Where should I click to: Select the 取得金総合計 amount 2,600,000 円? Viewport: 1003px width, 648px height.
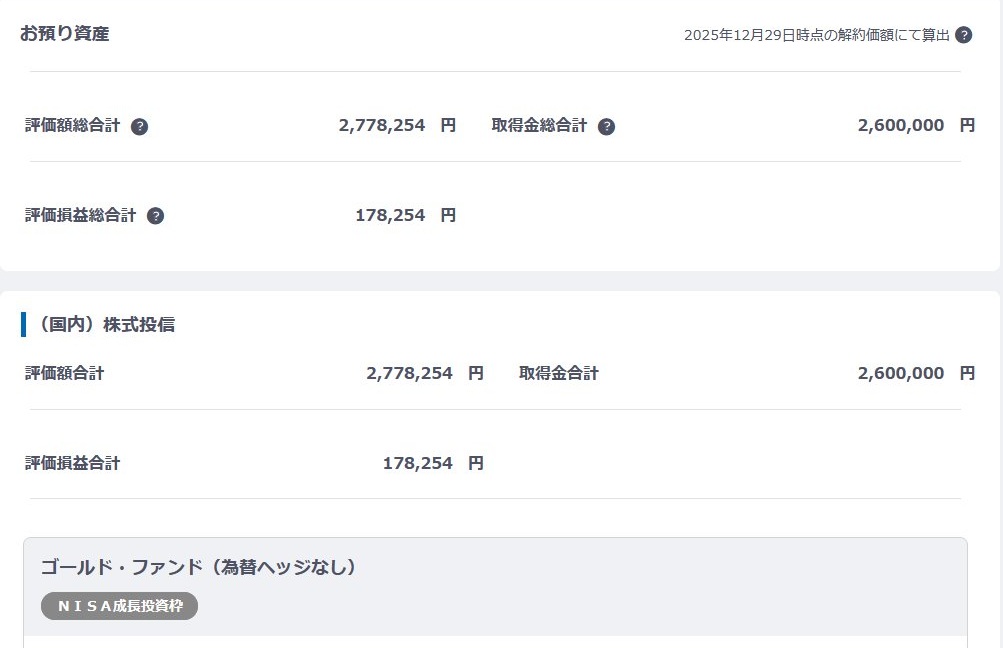[x=915, y=126]
